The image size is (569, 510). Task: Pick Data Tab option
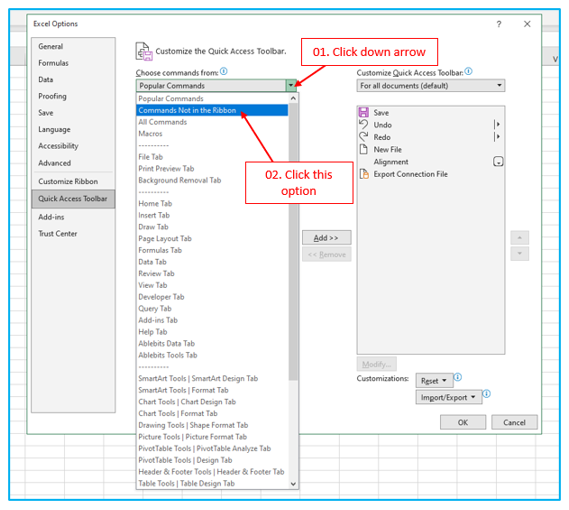click(x=212, y=262)
